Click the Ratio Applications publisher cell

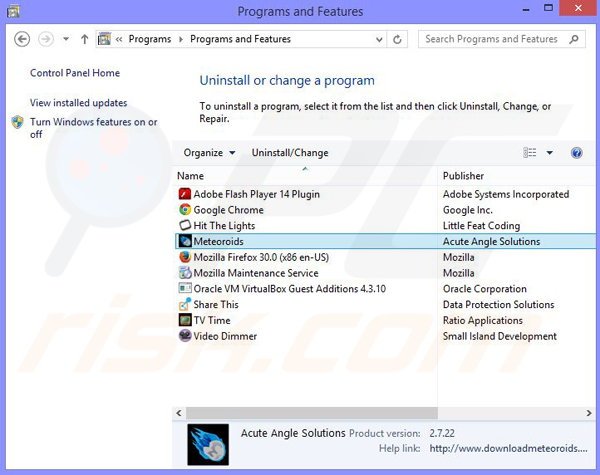(483, 320)
